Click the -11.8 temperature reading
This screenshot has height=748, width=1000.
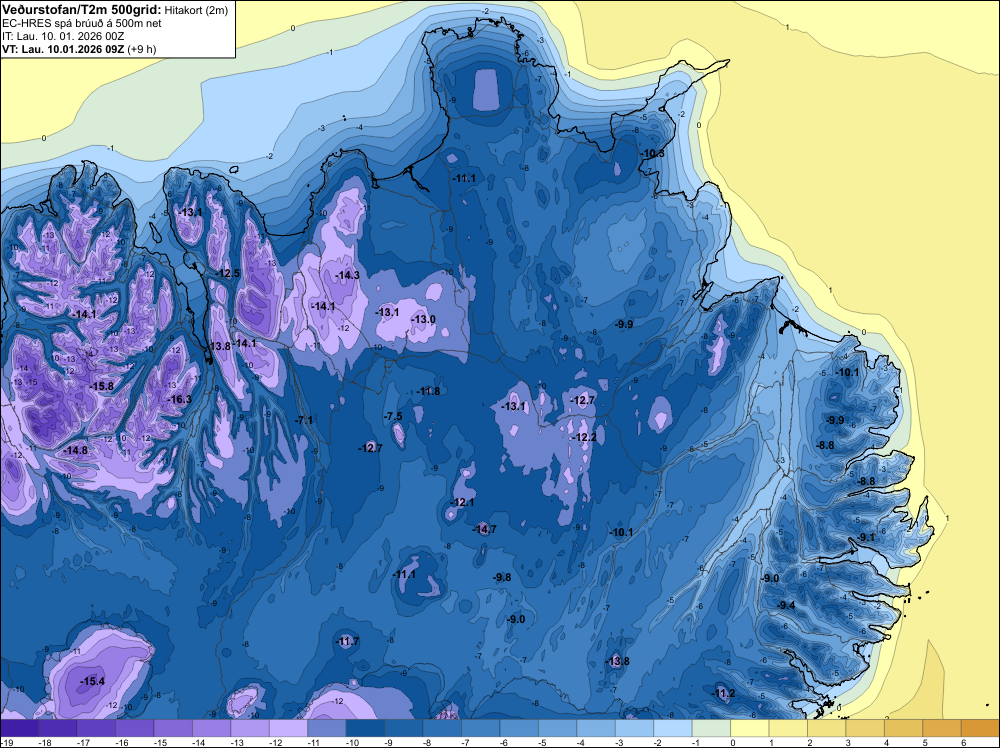pos(428,392)
